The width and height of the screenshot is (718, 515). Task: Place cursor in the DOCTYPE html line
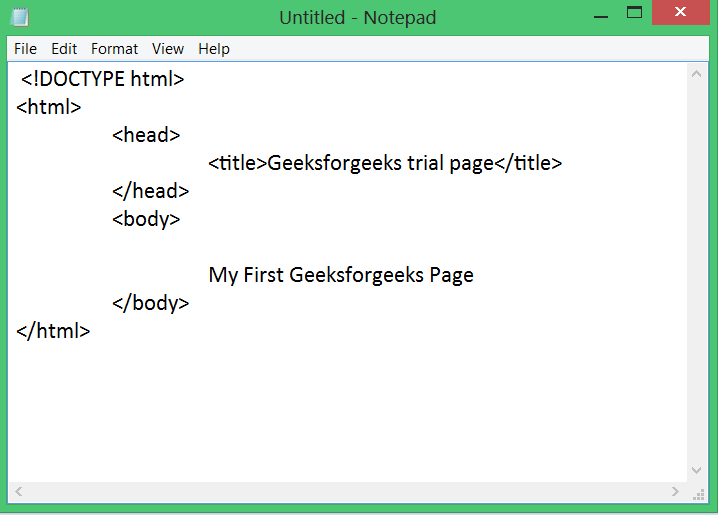(103, 79)
